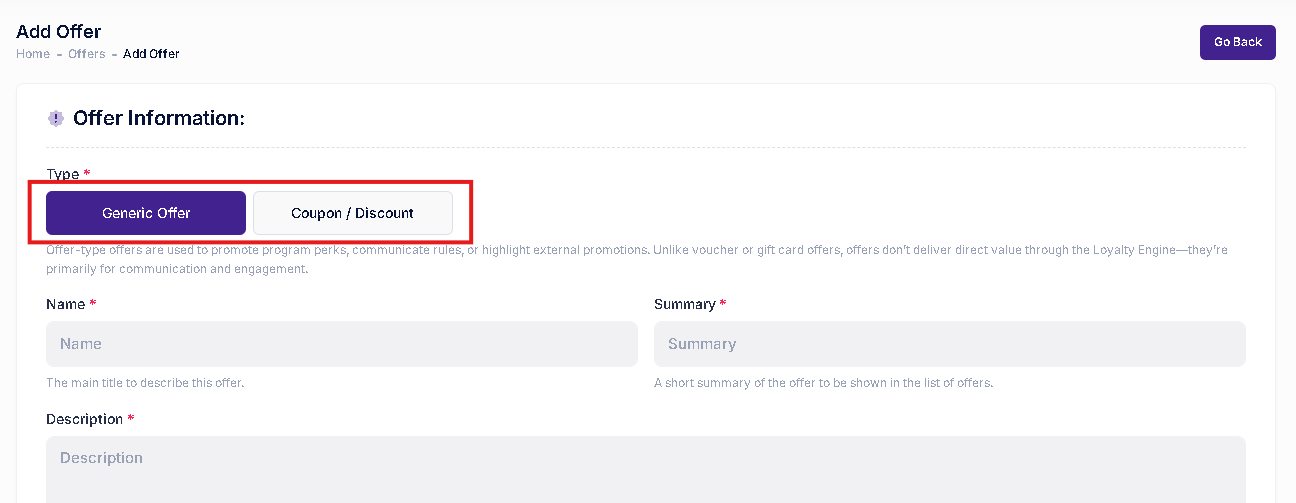Click the Description field label
1296x503 pixels.
(84, 419)
